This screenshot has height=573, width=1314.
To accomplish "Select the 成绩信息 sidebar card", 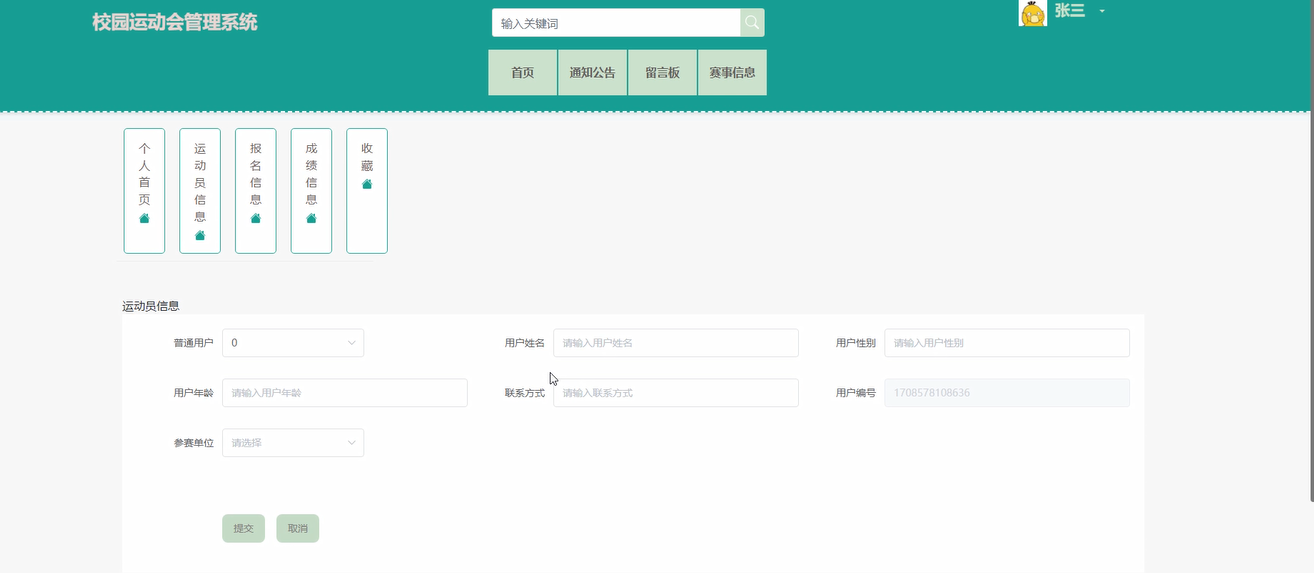I will coord(311,191).
